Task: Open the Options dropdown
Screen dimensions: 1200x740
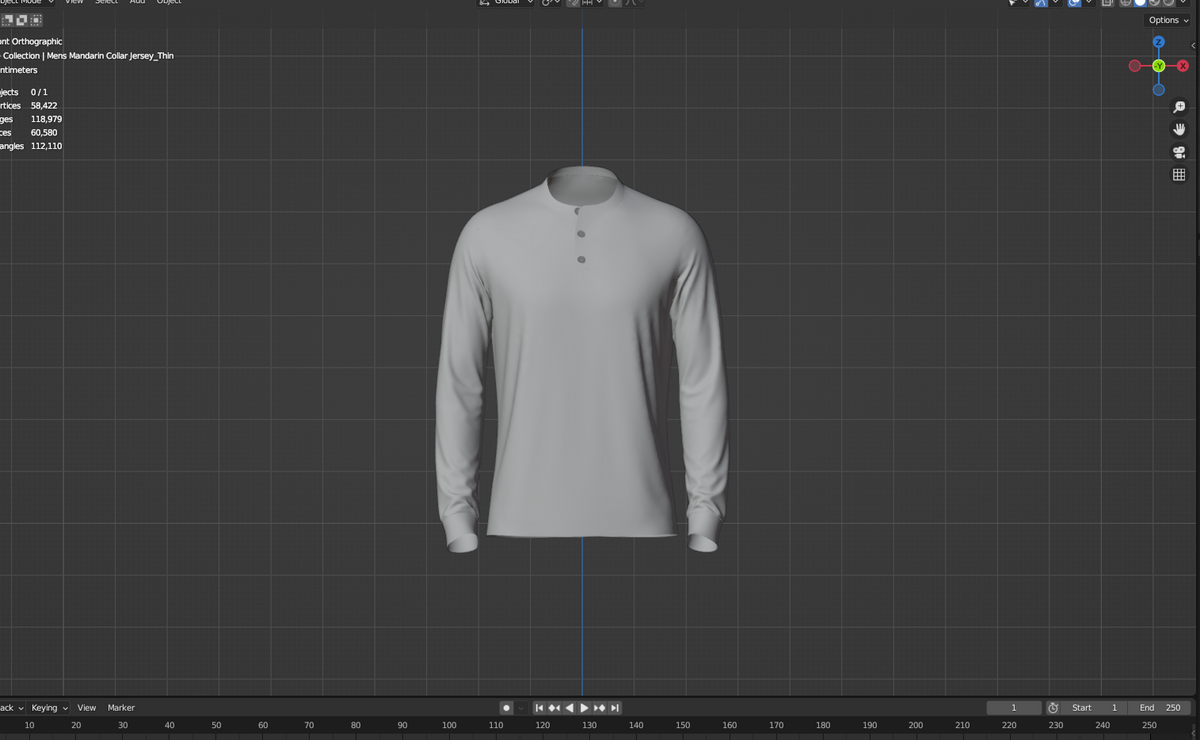Action: pos(1168,20)
